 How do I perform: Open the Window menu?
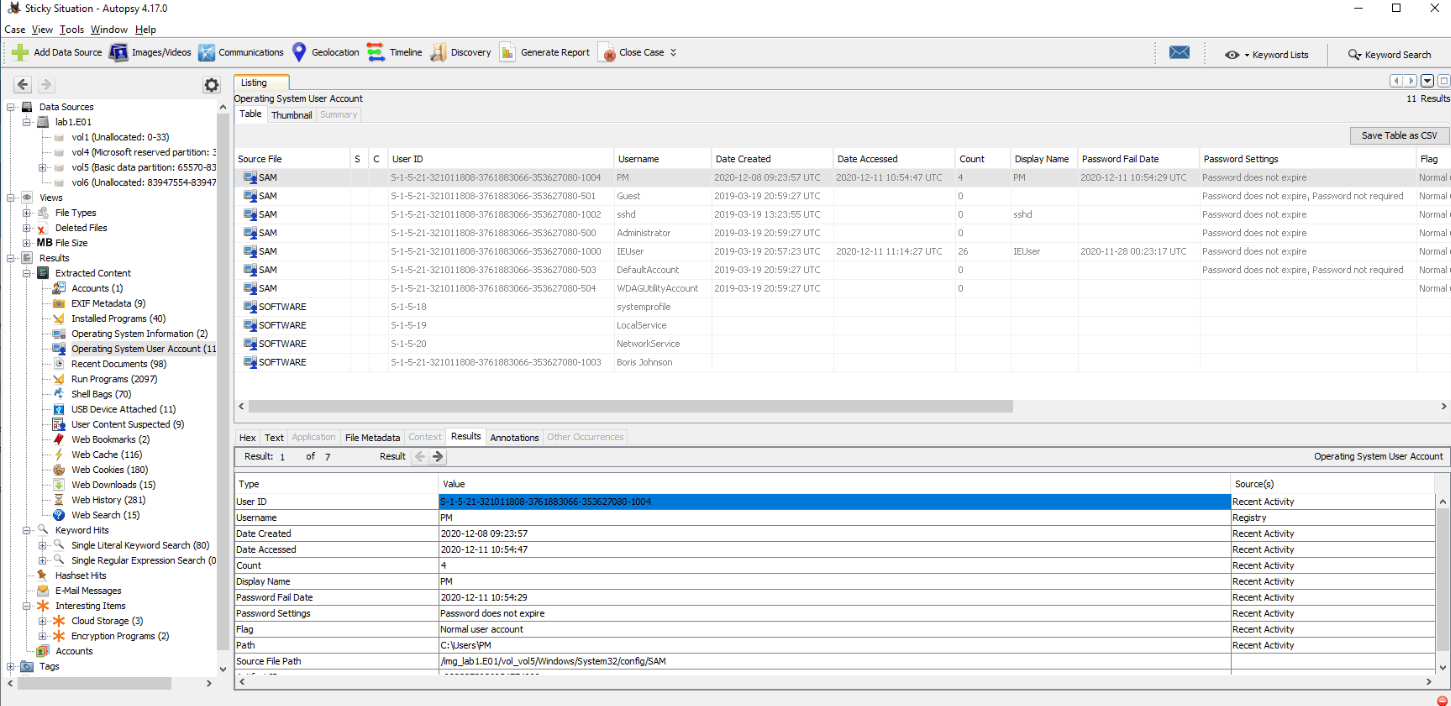(x=109, y=30)
